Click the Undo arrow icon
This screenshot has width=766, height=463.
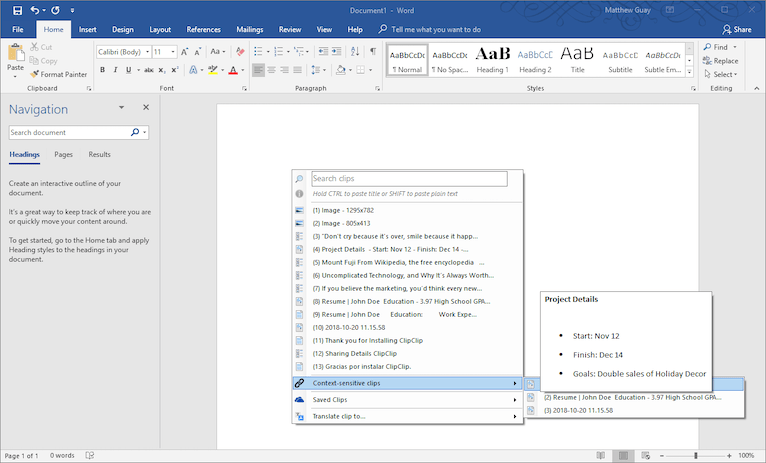(35, 11)
